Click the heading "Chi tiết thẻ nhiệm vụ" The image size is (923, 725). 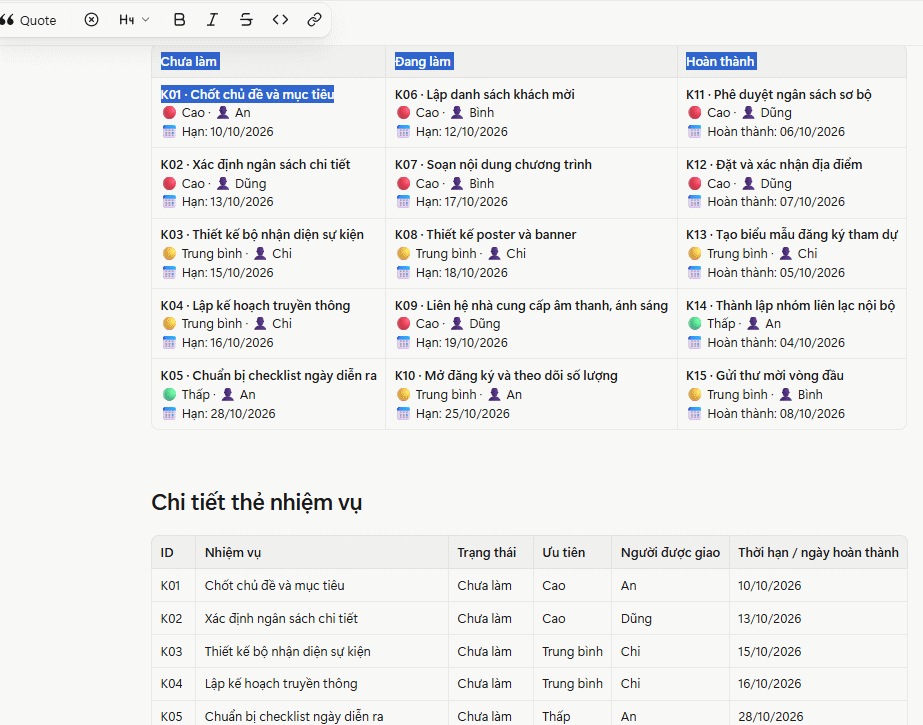257,503
